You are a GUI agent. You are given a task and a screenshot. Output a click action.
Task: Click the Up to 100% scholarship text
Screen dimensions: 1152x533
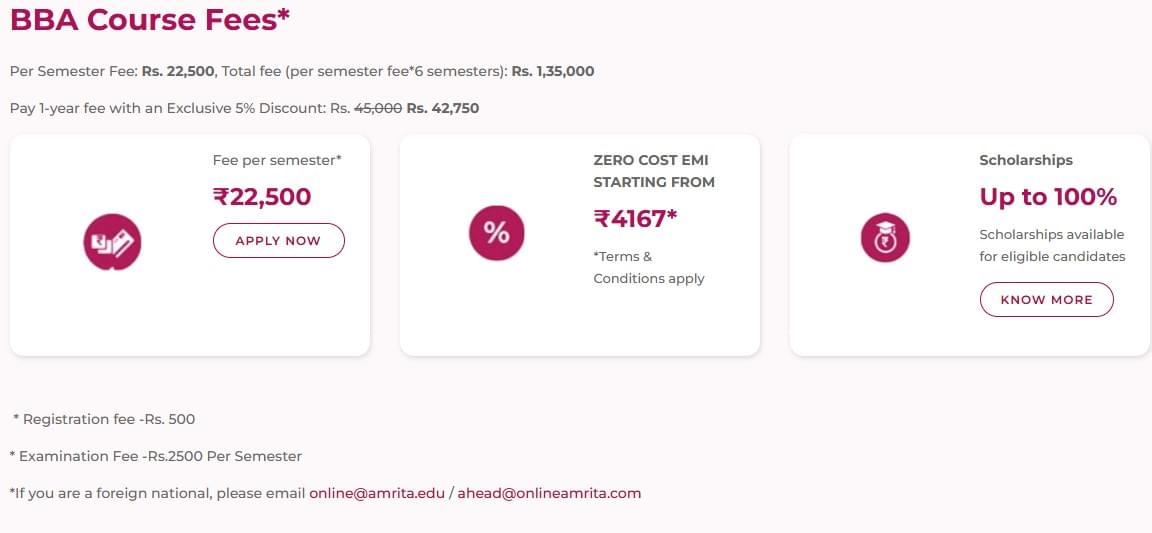1048,197
